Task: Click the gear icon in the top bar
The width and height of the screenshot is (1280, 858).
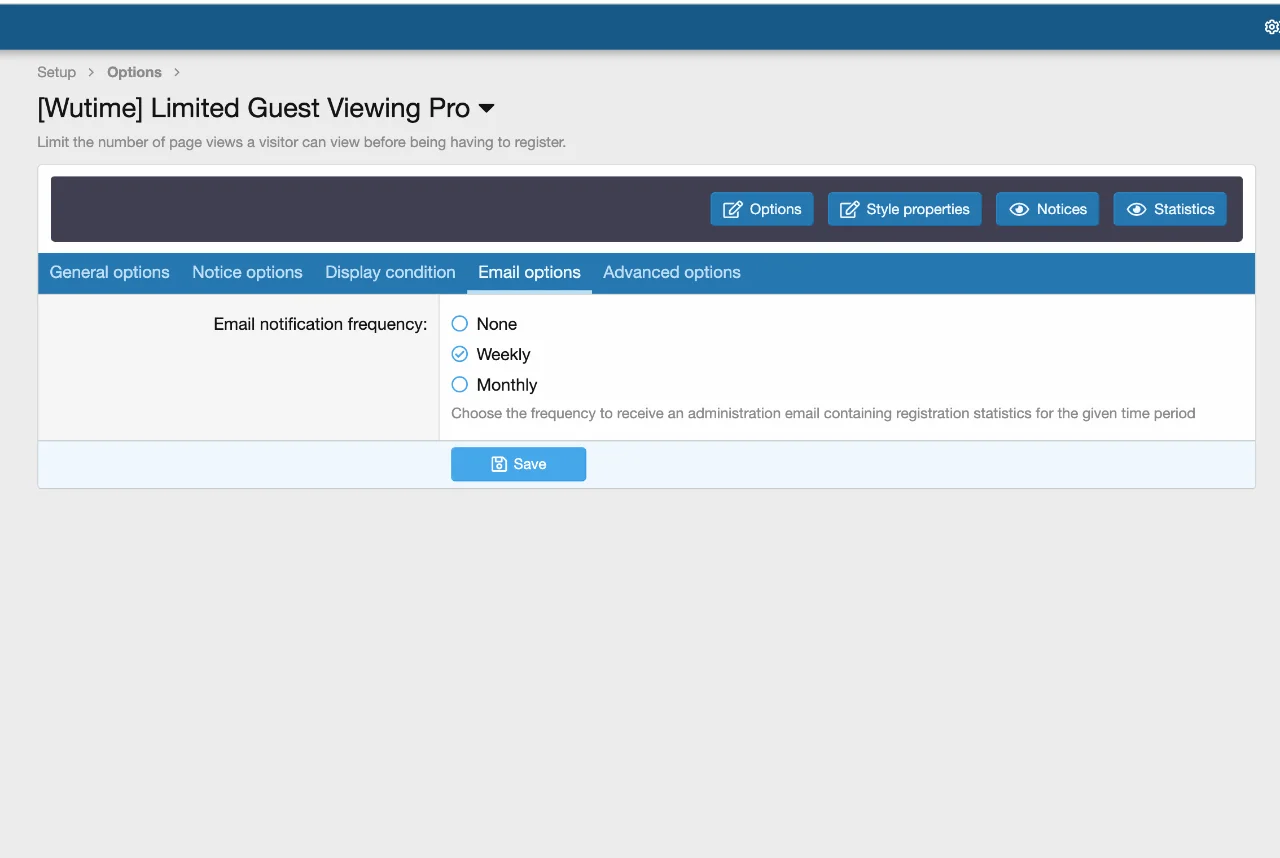Action: click(1272, 27)
